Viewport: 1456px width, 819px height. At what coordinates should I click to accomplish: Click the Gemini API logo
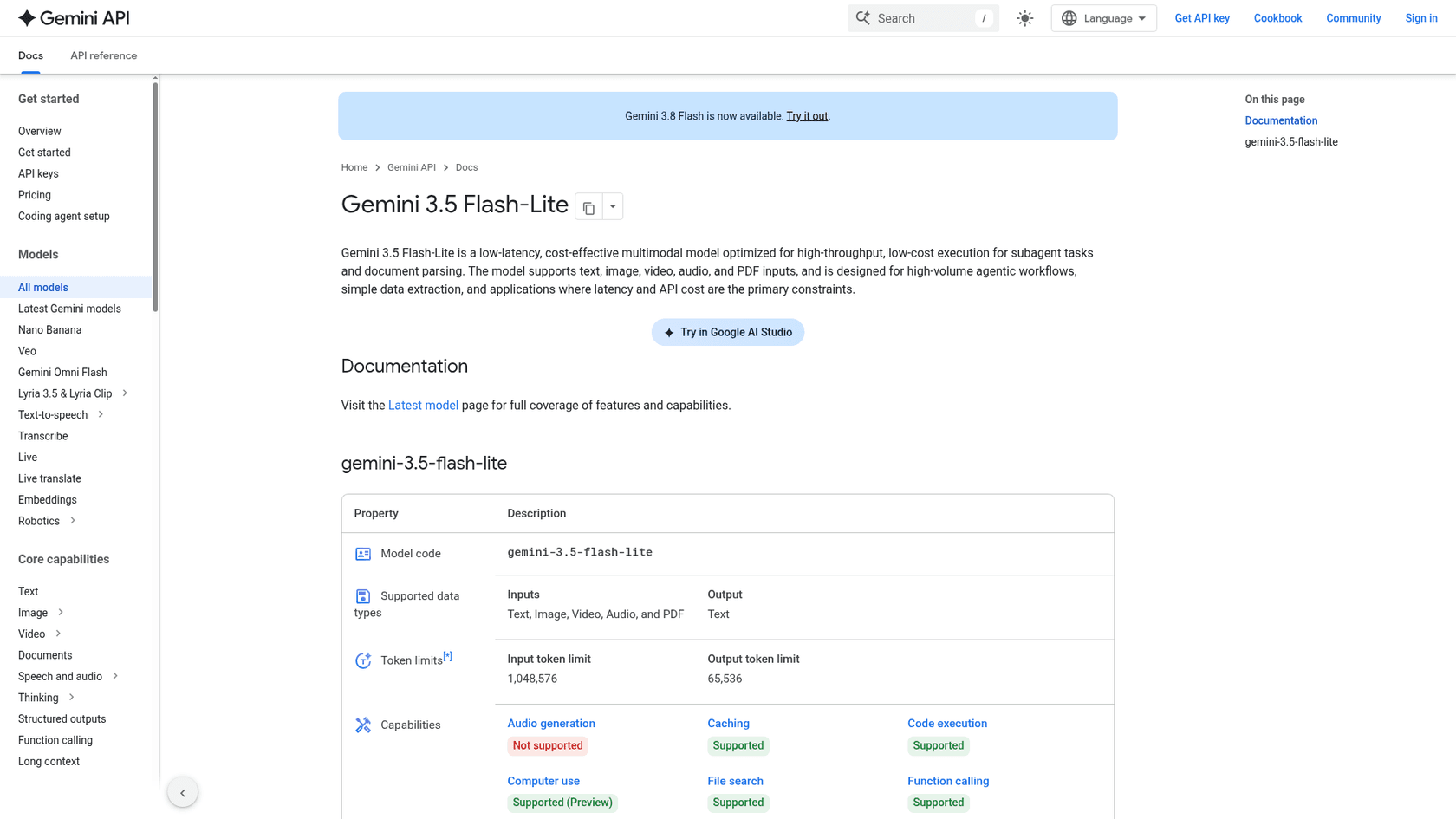tap(74, 18)
